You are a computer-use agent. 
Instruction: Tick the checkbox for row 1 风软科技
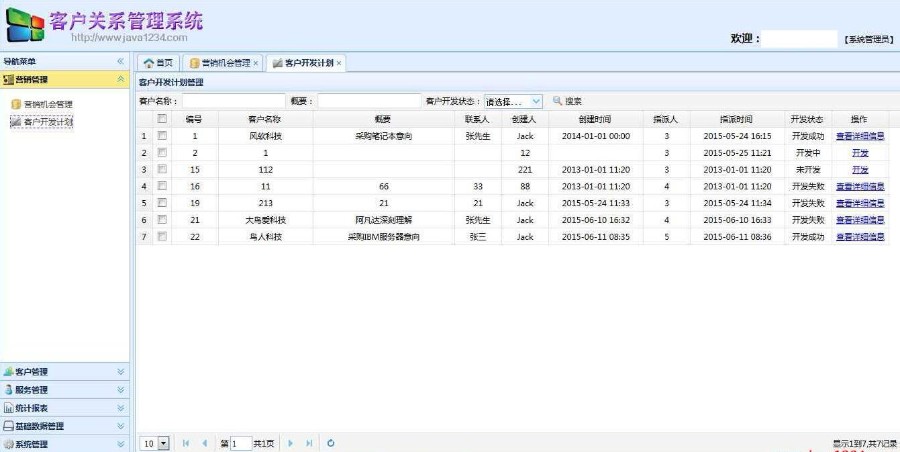pos(162,136)
